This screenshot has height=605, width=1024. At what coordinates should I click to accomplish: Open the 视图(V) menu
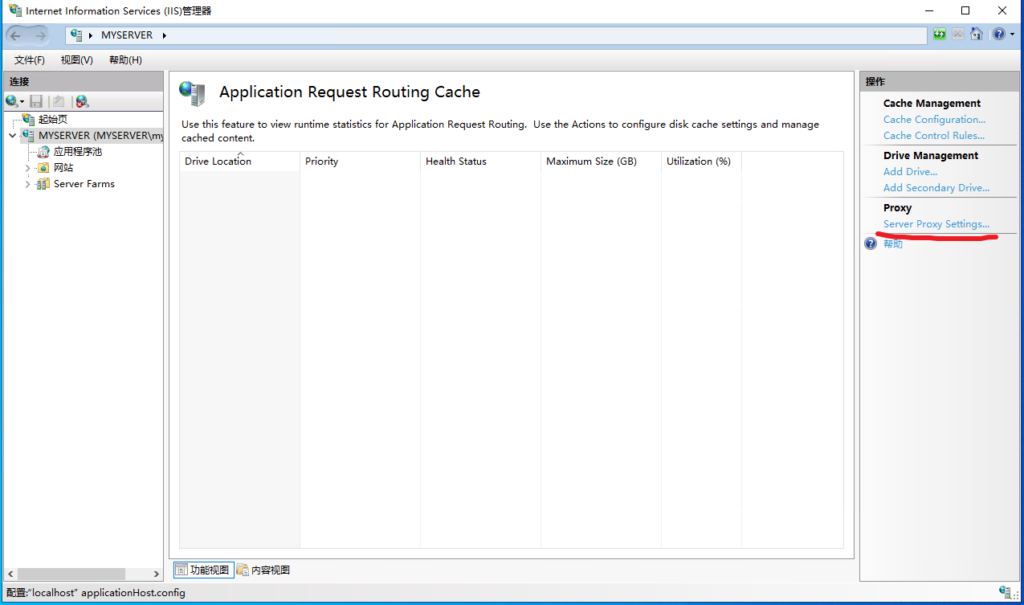tap(76, 60)
